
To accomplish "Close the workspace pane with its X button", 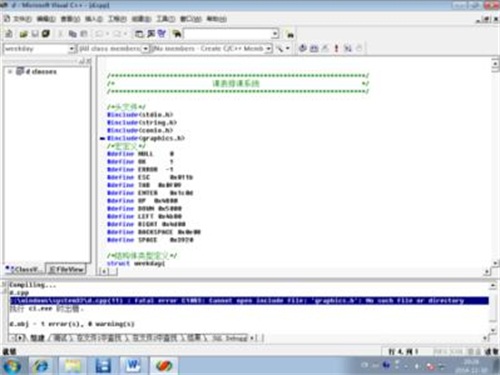I will pyautogui.click(x=89, y=61).
